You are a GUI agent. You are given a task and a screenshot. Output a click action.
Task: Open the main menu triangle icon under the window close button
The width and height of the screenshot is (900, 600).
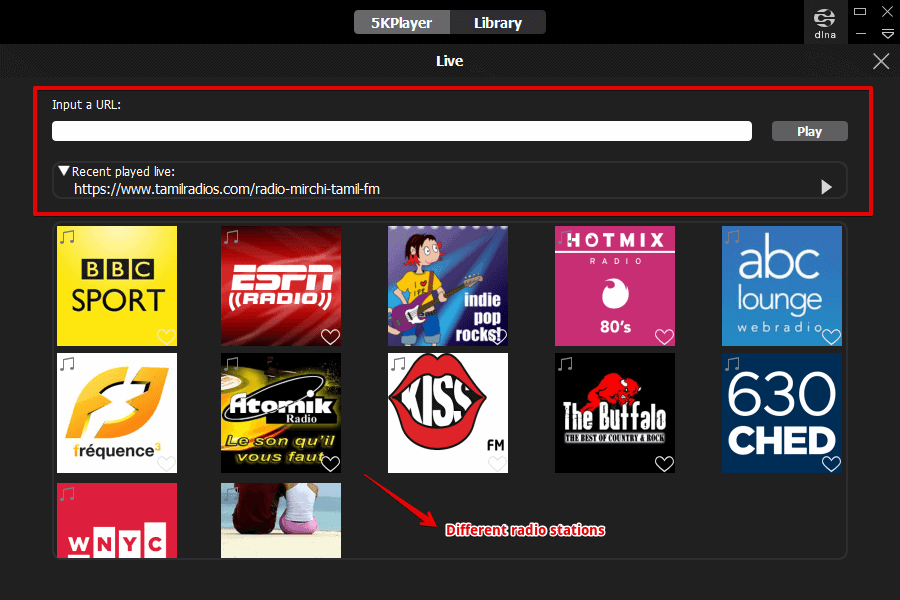point(887,34)
